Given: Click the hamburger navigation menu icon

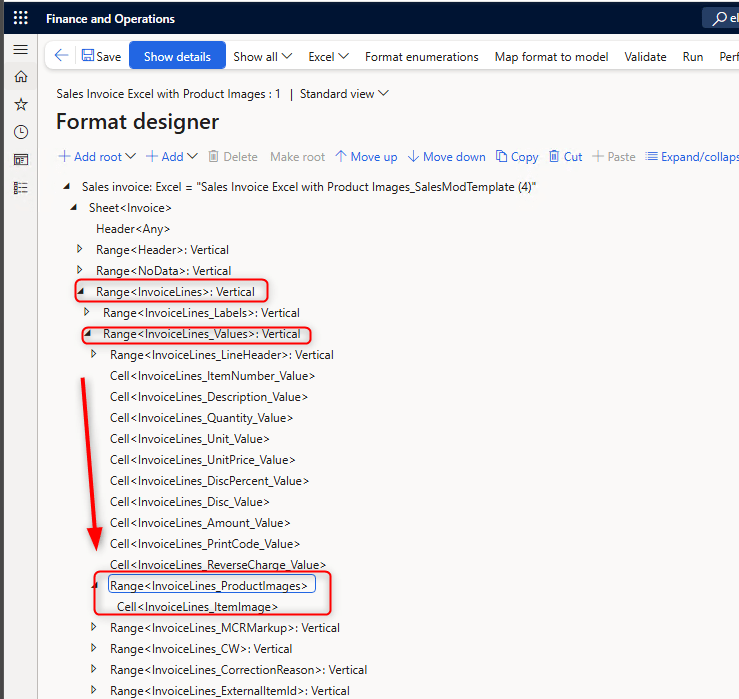Looking at the screenshot, I should pyautogui.click(x=20, y=49).
